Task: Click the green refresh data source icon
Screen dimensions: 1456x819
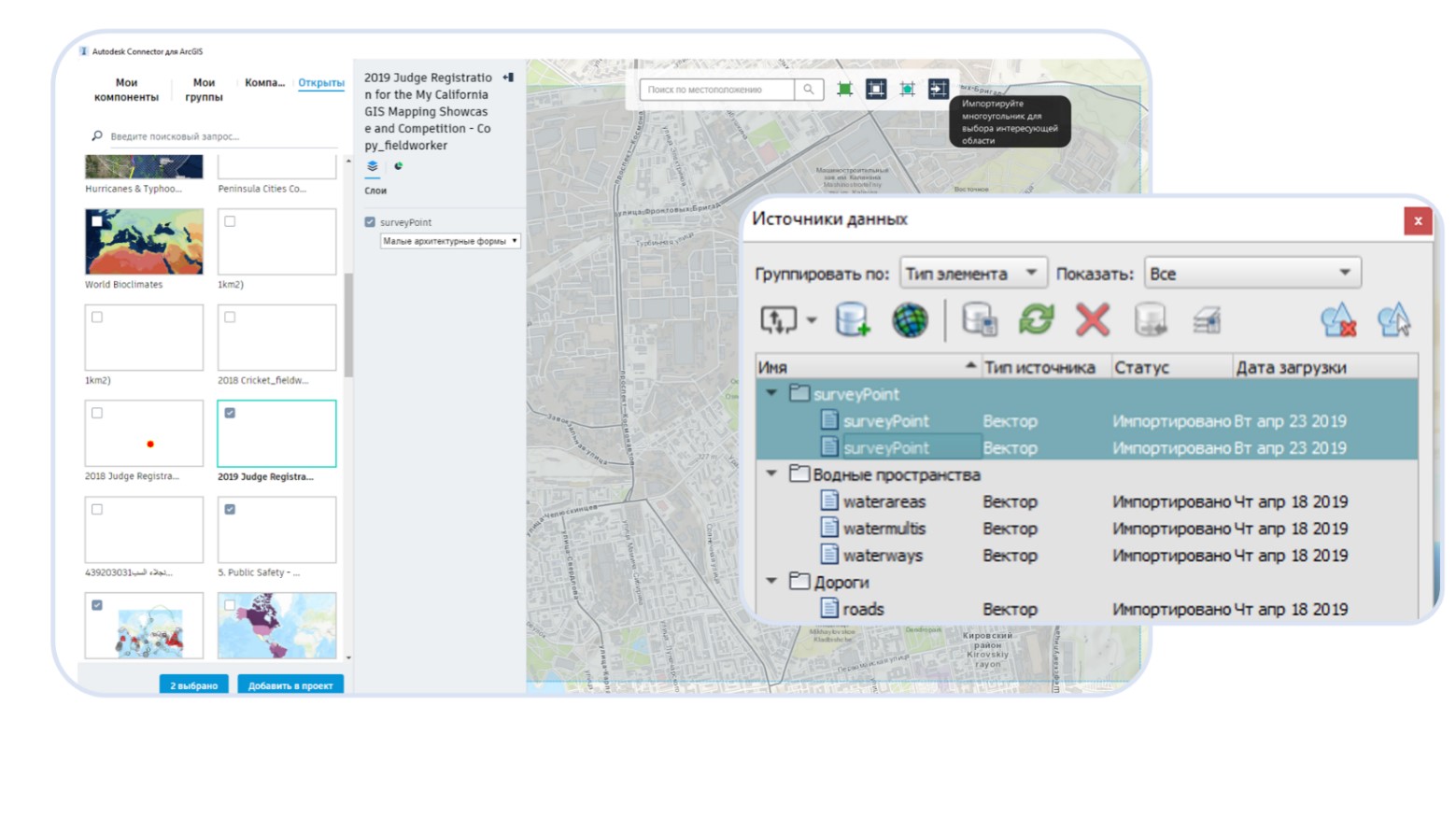Action: coord(1036,320)
